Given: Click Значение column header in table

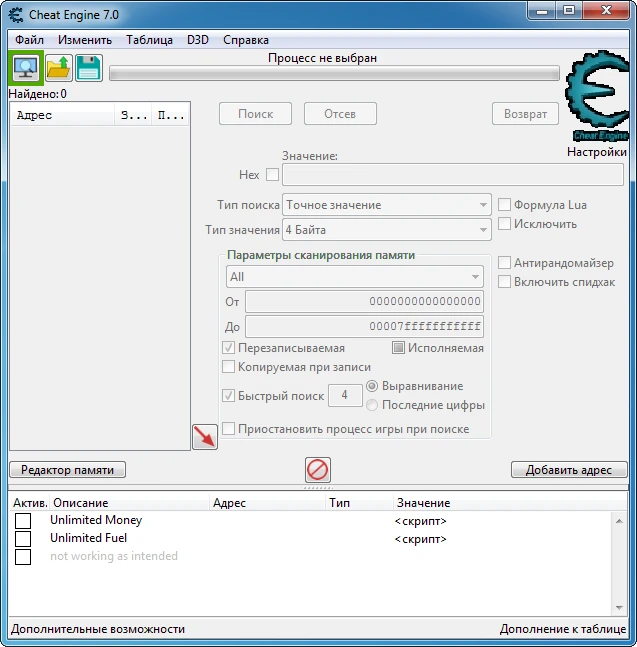Looking at the screenshot, I should pyautogui.click(x=510, y=503).
